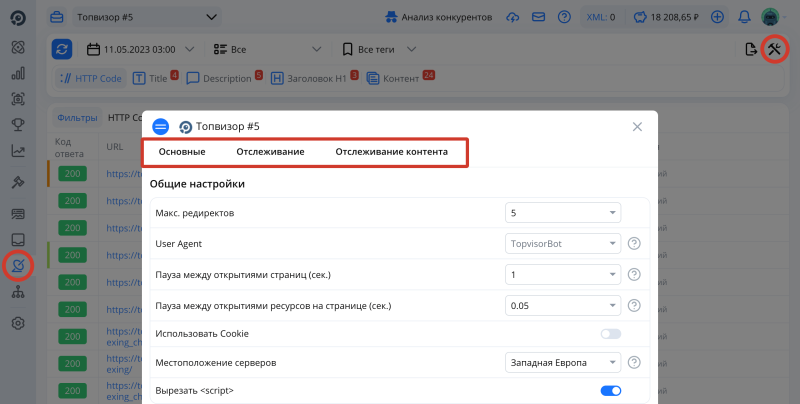
Task: Open the mail envelope icon in header
Action: (538, 17)
